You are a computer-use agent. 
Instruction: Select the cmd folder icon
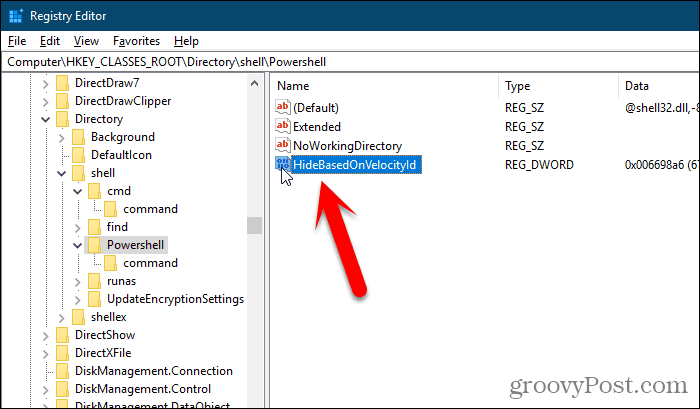[x=95, y=191]
